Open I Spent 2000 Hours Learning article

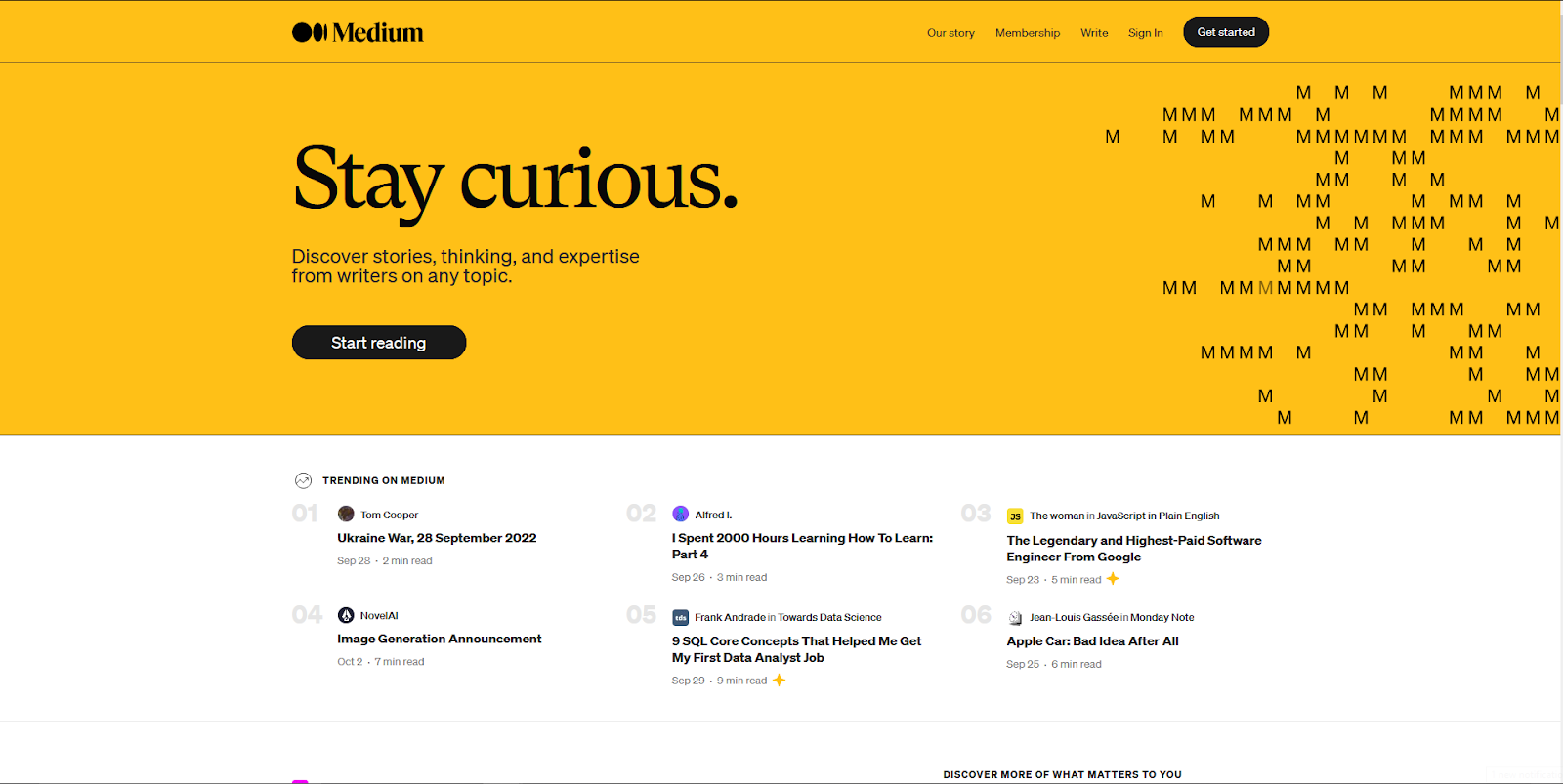click(x=802, y=546)
